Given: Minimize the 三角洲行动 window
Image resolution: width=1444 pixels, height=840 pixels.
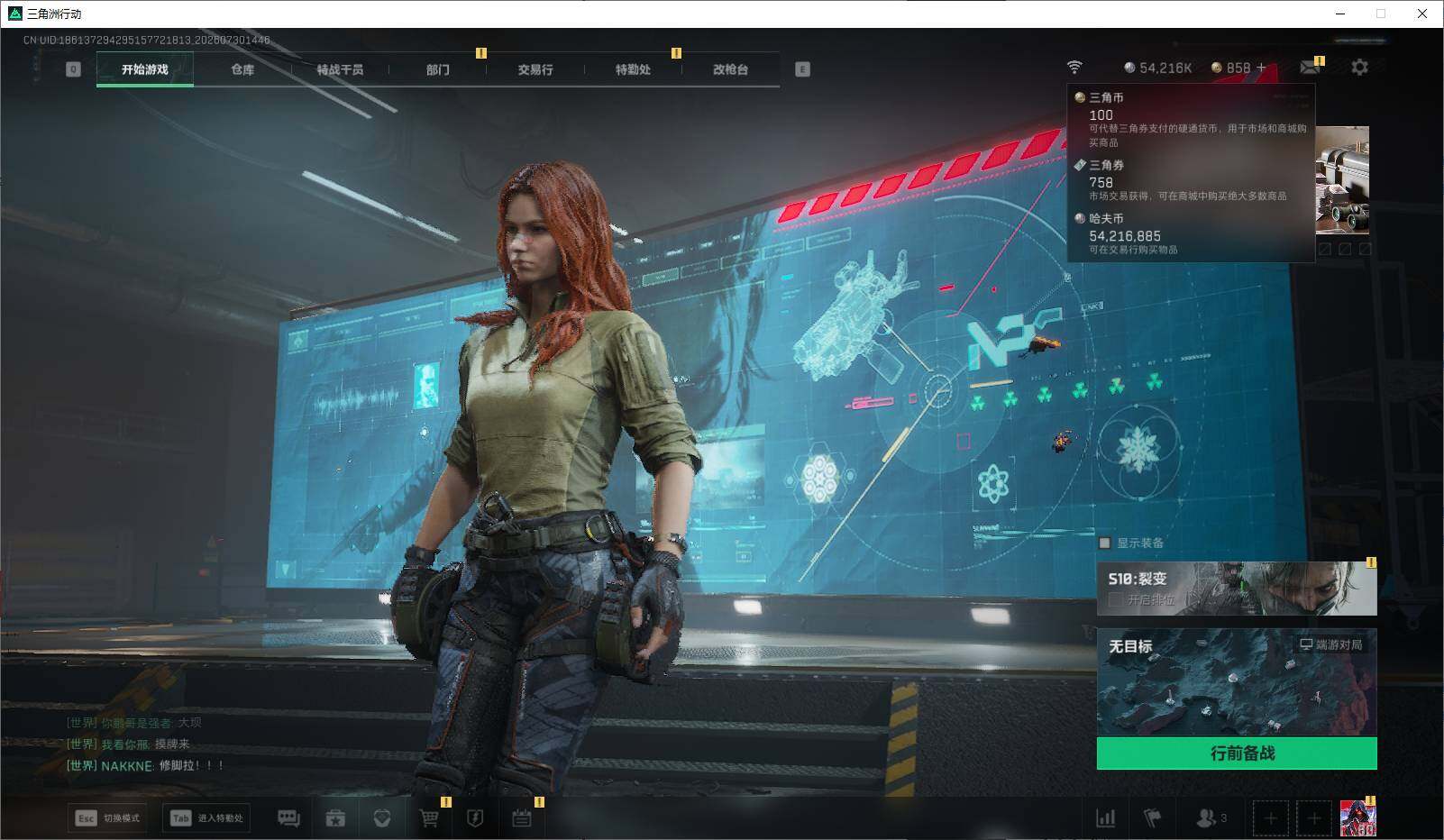Looking at the screenshot, I should click(1339, 14).
